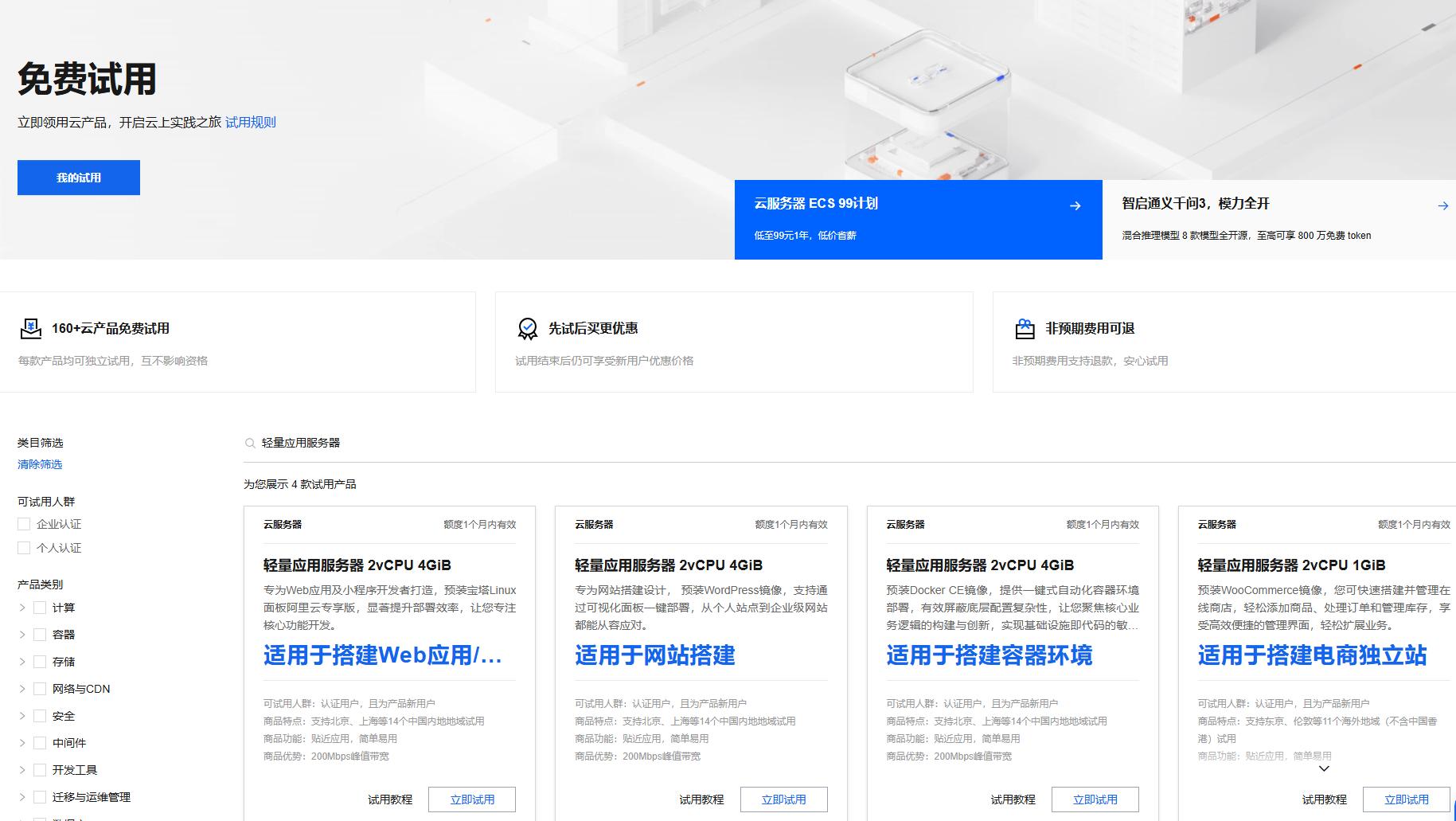The width and height of the screenshot is (1456, 821).
Task: Click the badge icon beside 先试后买更优惠
Action: (526, 328)
